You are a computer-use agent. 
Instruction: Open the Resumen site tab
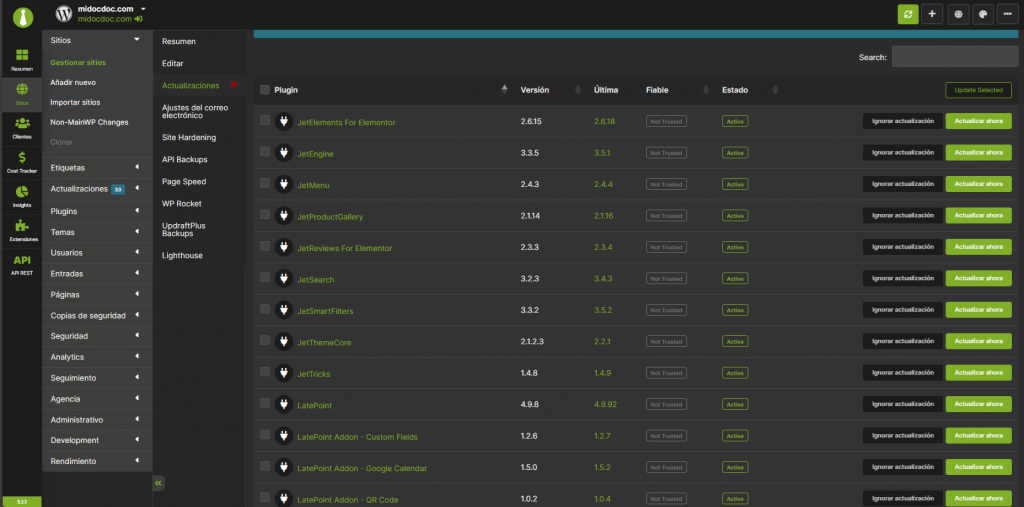[179, 41]
